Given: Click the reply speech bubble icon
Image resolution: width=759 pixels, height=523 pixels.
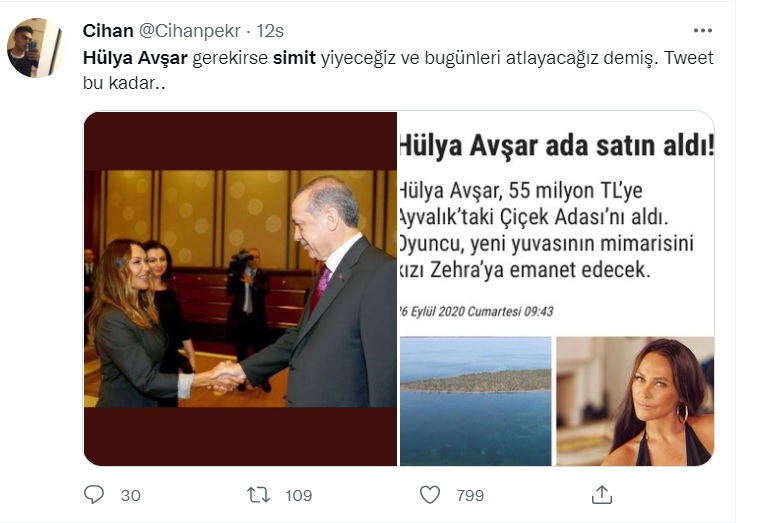Looking at the screenshot, I should click(x=93, y=495).
